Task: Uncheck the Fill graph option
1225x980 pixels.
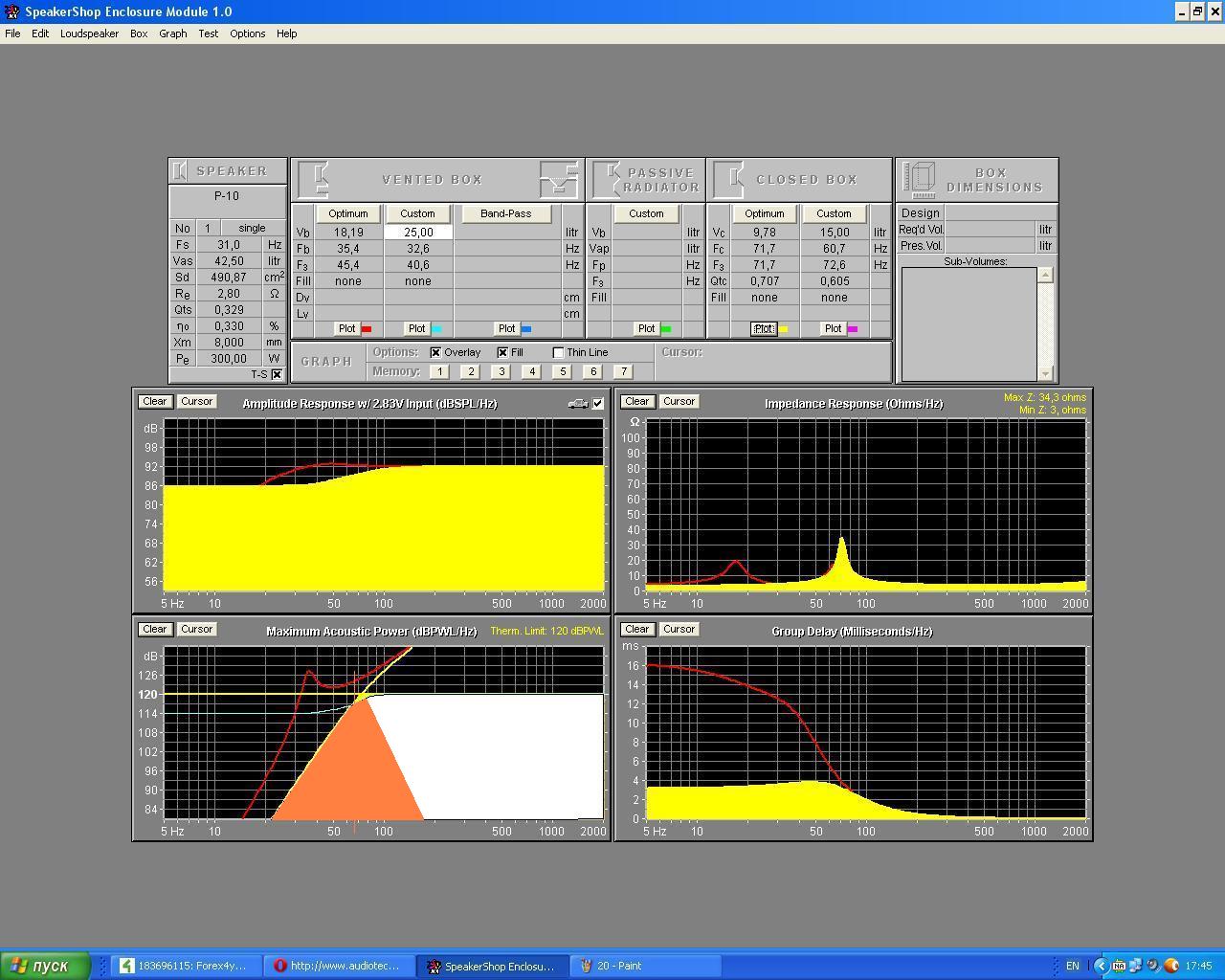Action: [x=502, y=352]
